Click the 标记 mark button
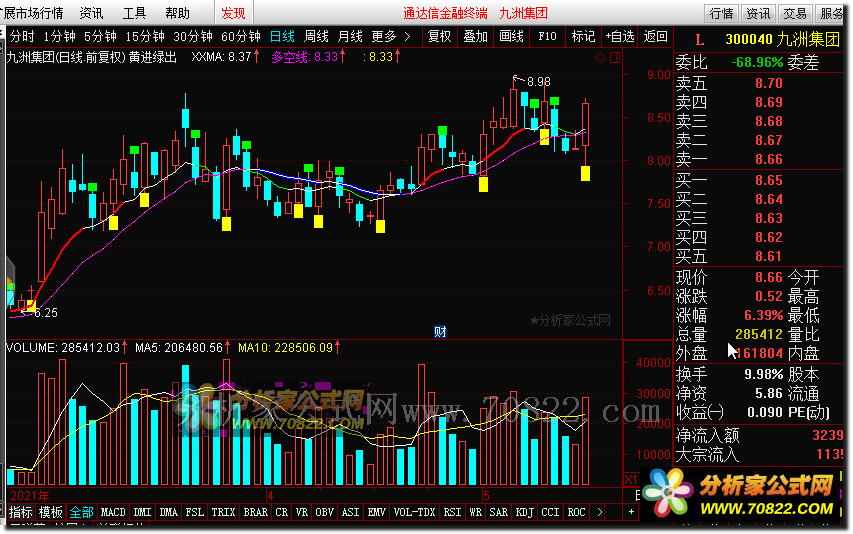The width and height of the screenshot is (853, 534). point(583,36)
